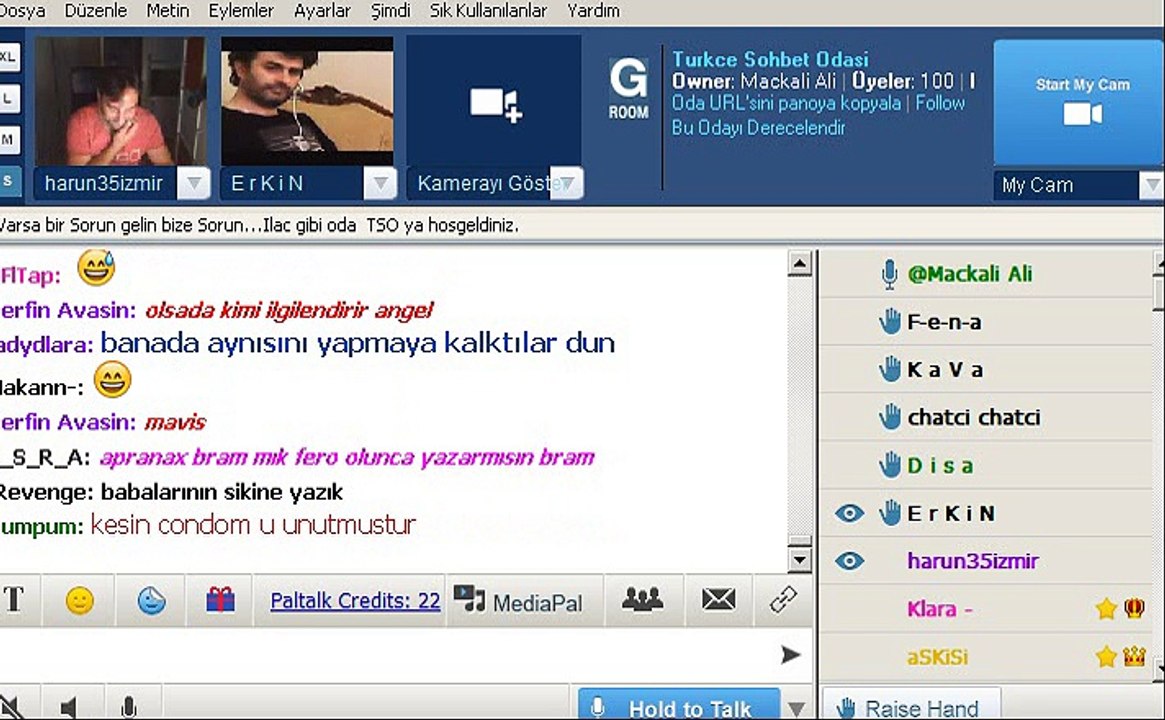Click star icon beside aSKiSi
Screen dimensions: 1165x720
point(1106,657)
